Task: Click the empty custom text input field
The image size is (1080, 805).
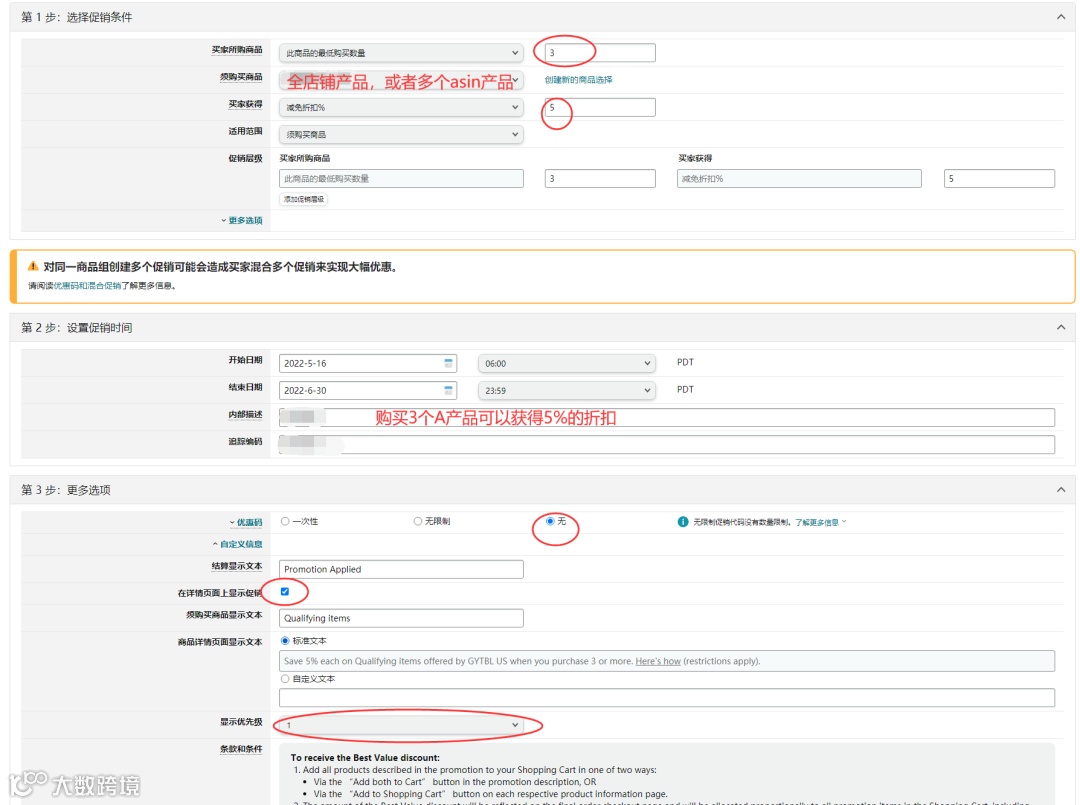Action: (x=667, y=698)
